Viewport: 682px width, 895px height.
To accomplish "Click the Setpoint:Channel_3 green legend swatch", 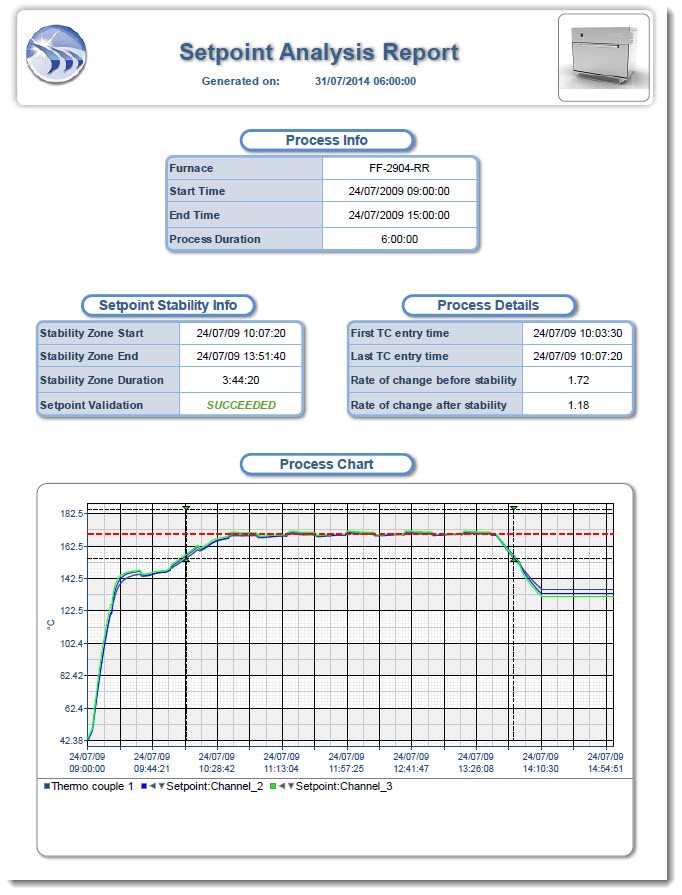I will pyautogui.click(x=273, y=786).
